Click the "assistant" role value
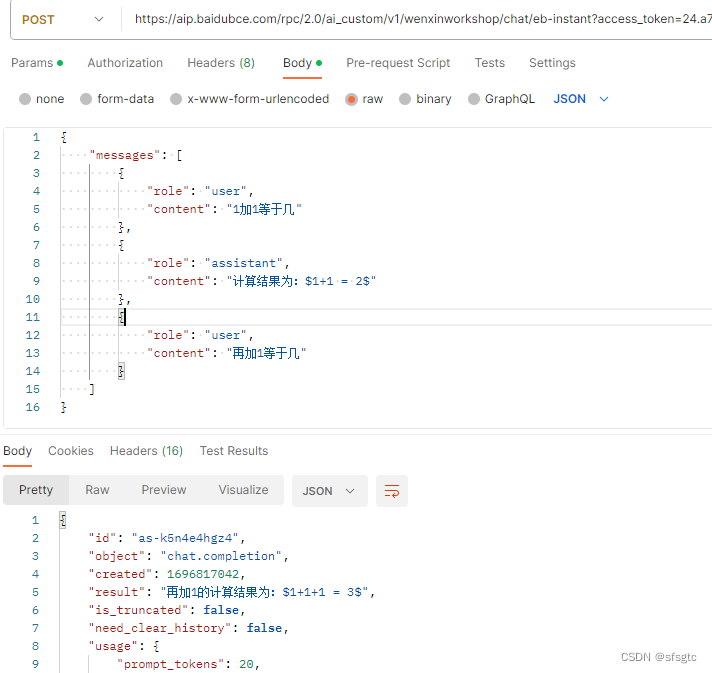The width and height of the screenshot is (712, 673). 244,263
